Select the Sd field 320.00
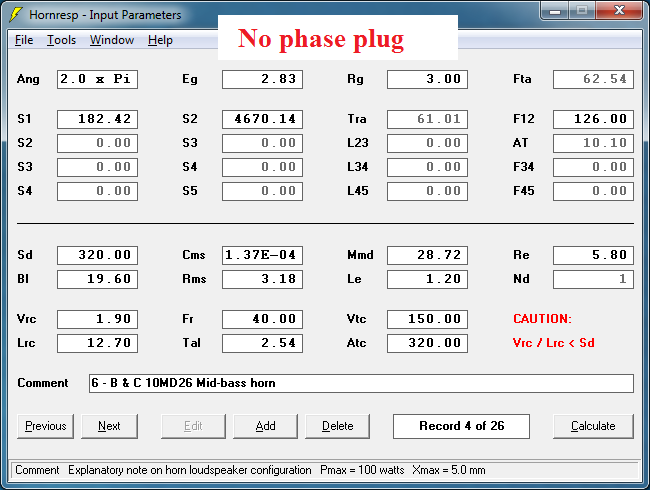Screen dimensions: 651x492 click(97, 255)
